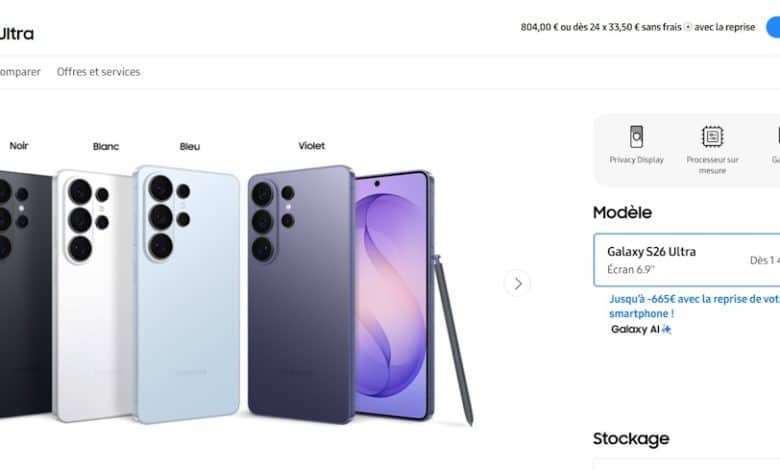Screen dimensions: 780x470
Task: Open the Offres et services tab
Action: click(x=98, y=72)
